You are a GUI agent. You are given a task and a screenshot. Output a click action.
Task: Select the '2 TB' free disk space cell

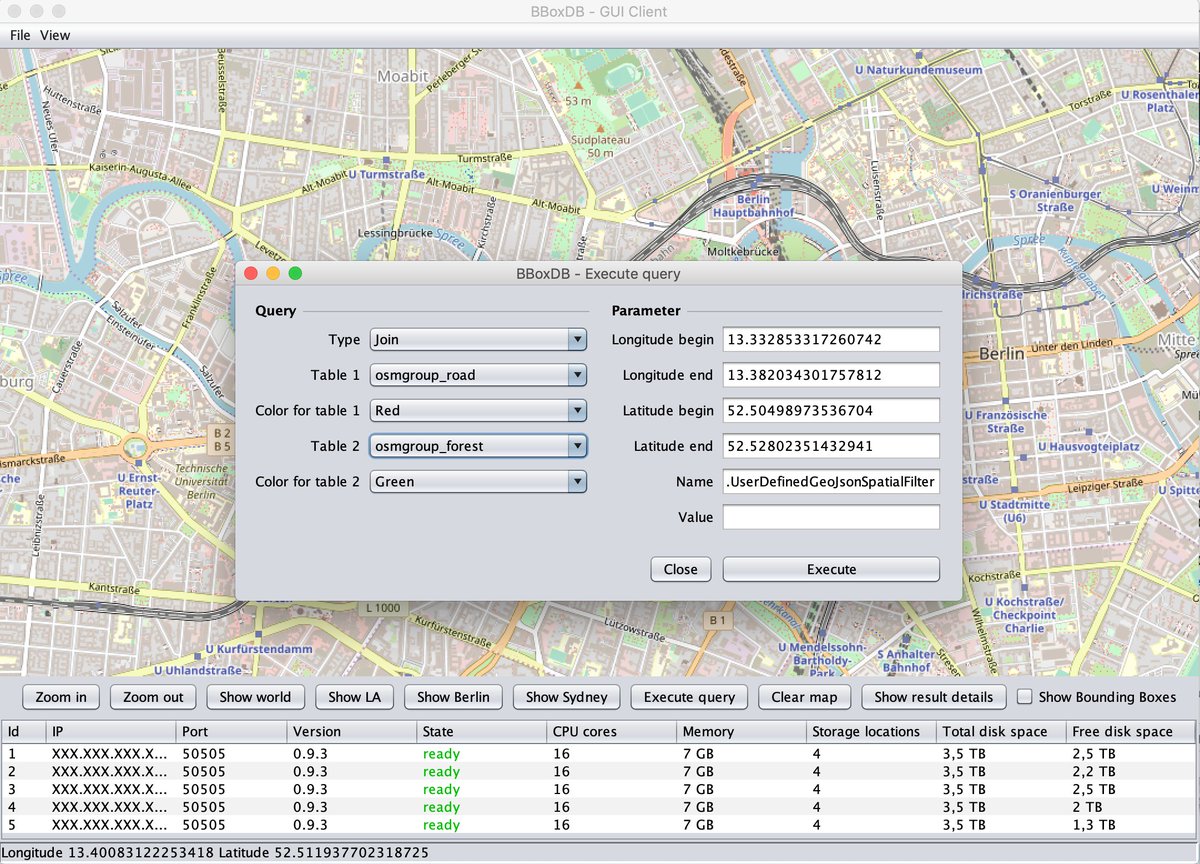click(x=1132, y=807)
